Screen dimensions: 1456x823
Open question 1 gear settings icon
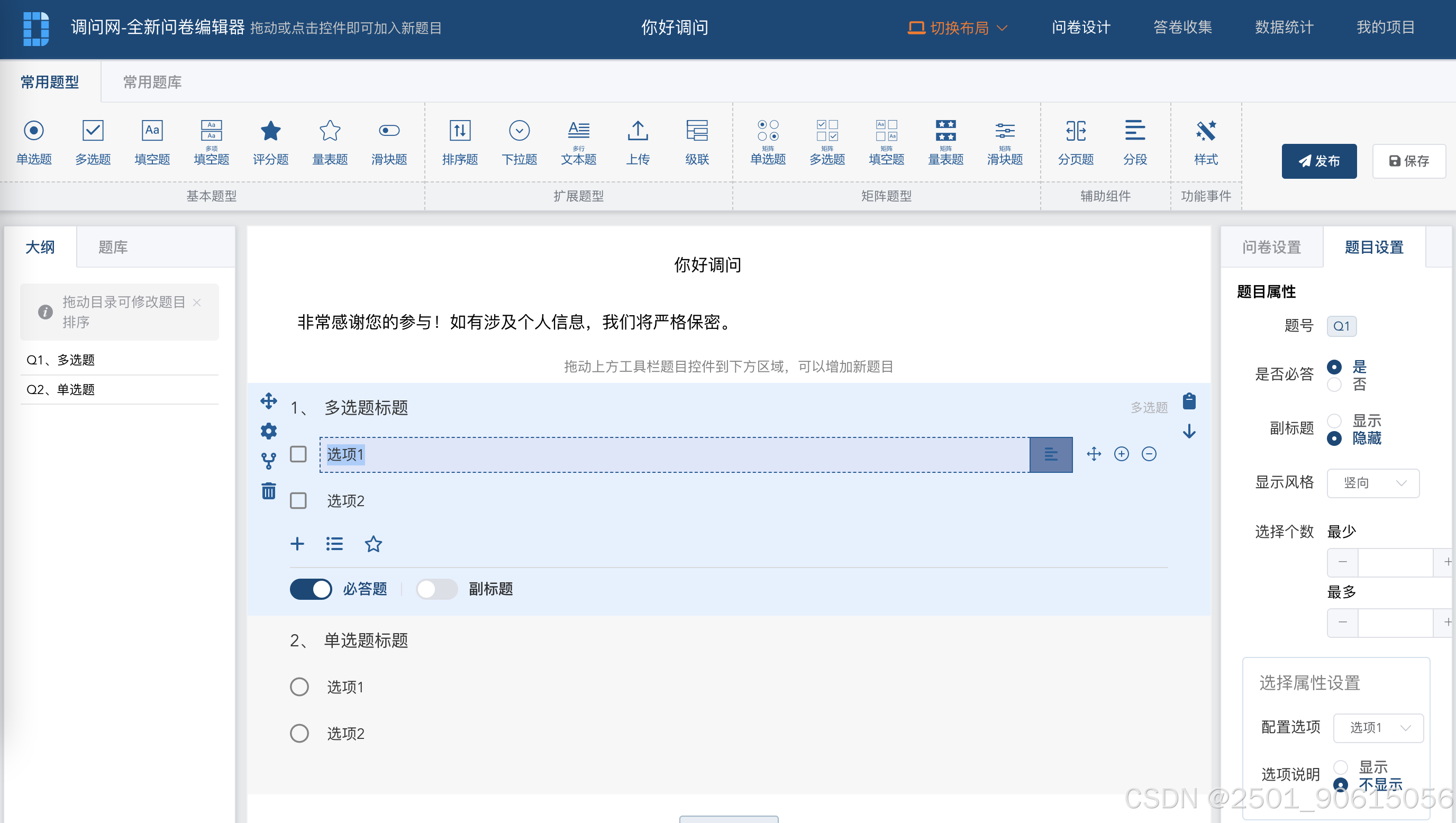tap(268, 431)
